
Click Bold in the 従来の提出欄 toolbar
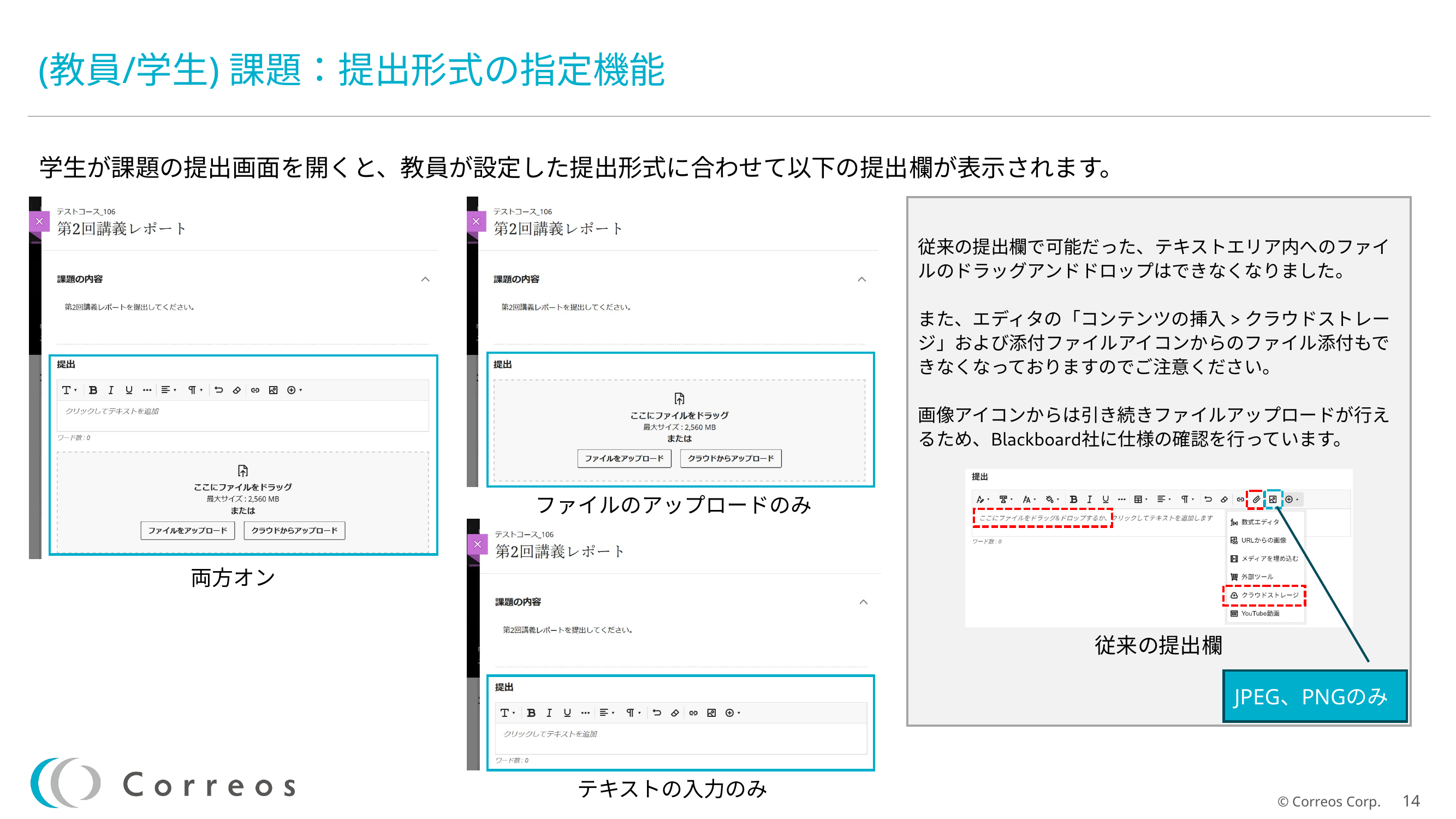[1073, 499]
